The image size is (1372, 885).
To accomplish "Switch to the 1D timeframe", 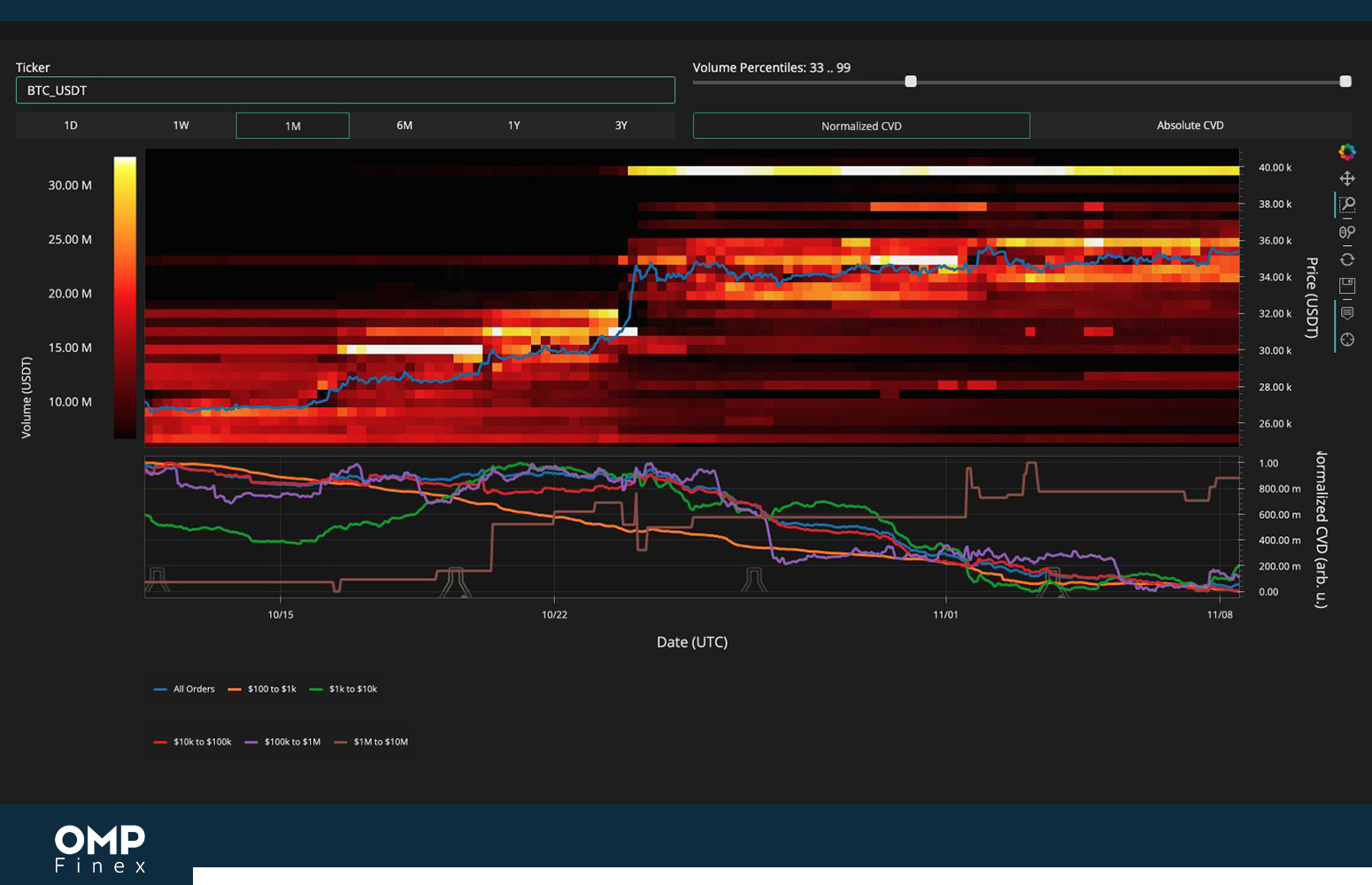I will [71, 126].
